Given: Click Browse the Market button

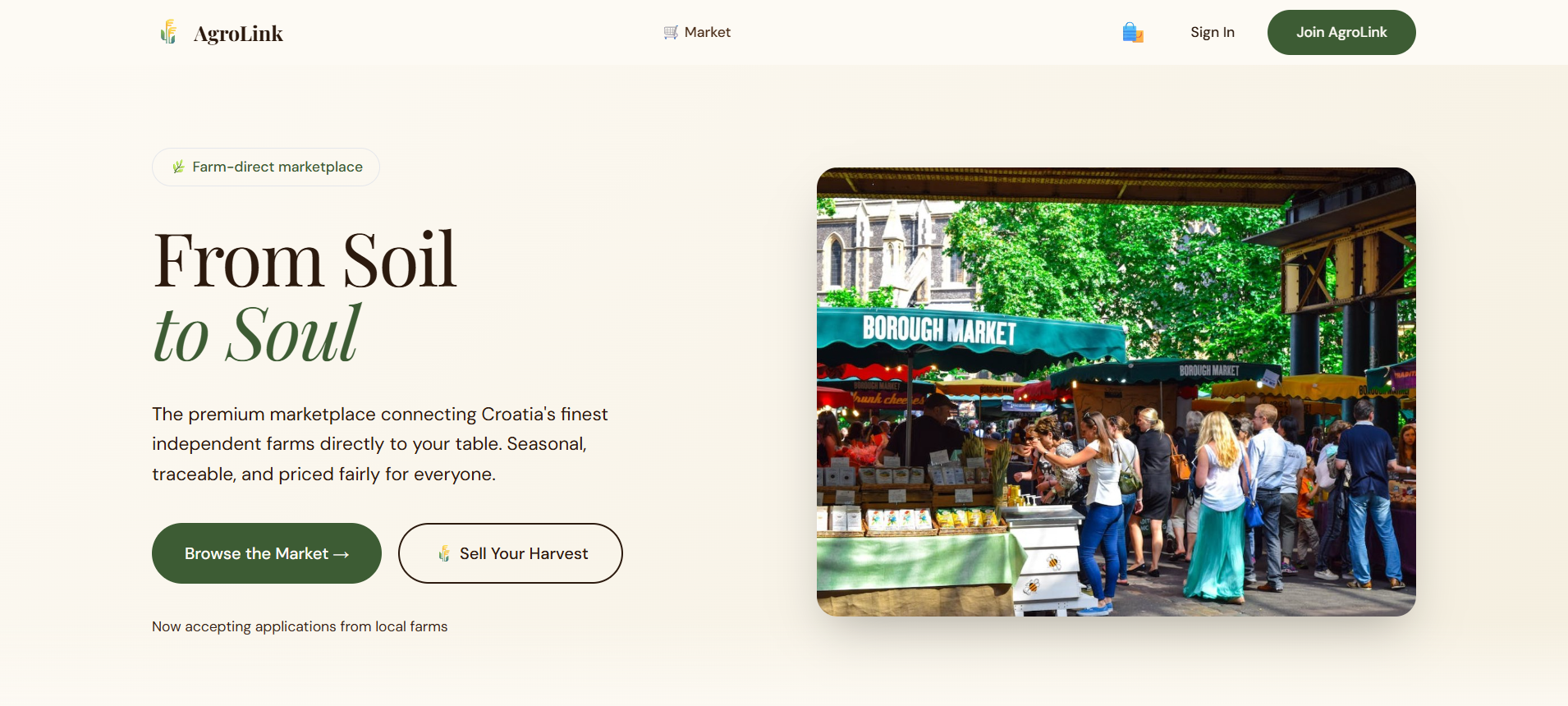Looking at the screenshot, I should (267, 553).
